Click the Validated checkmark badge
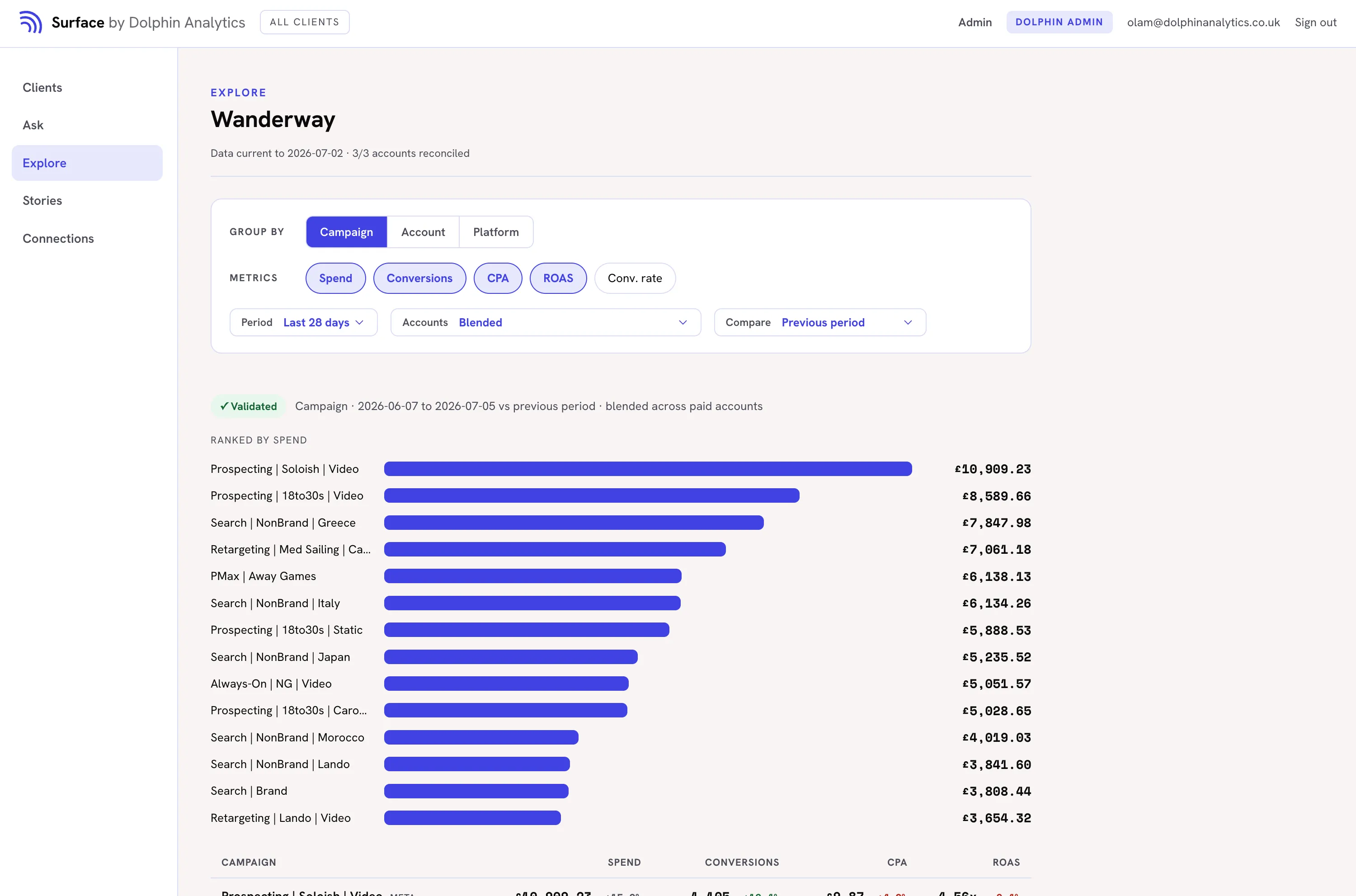 tap(249, 406)
